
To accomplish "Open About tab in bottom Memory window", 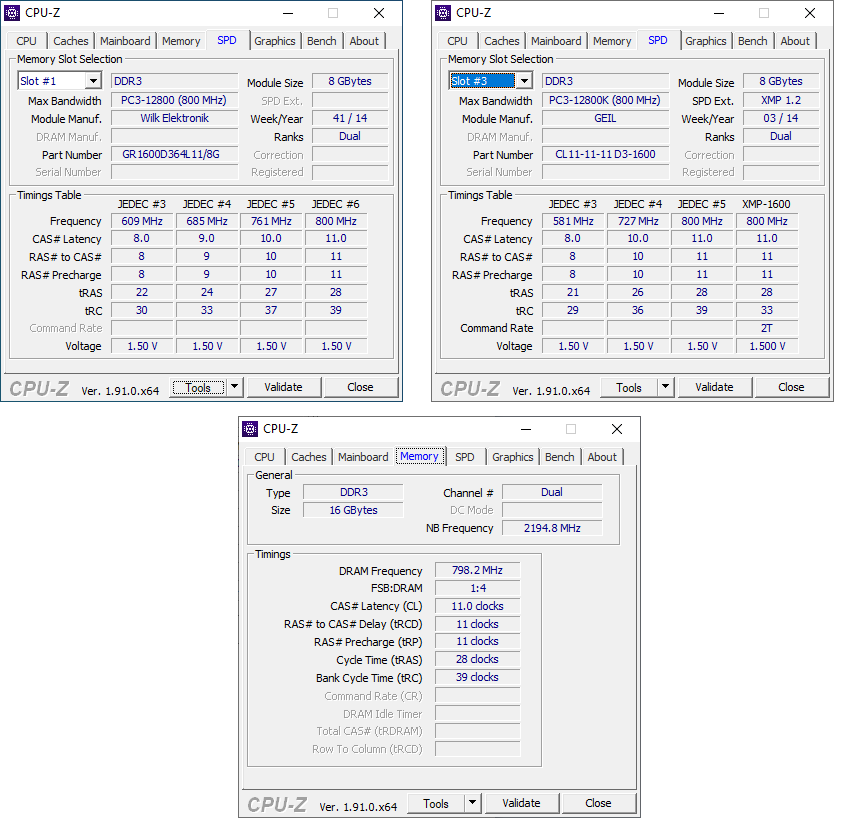I will point(602,457).
